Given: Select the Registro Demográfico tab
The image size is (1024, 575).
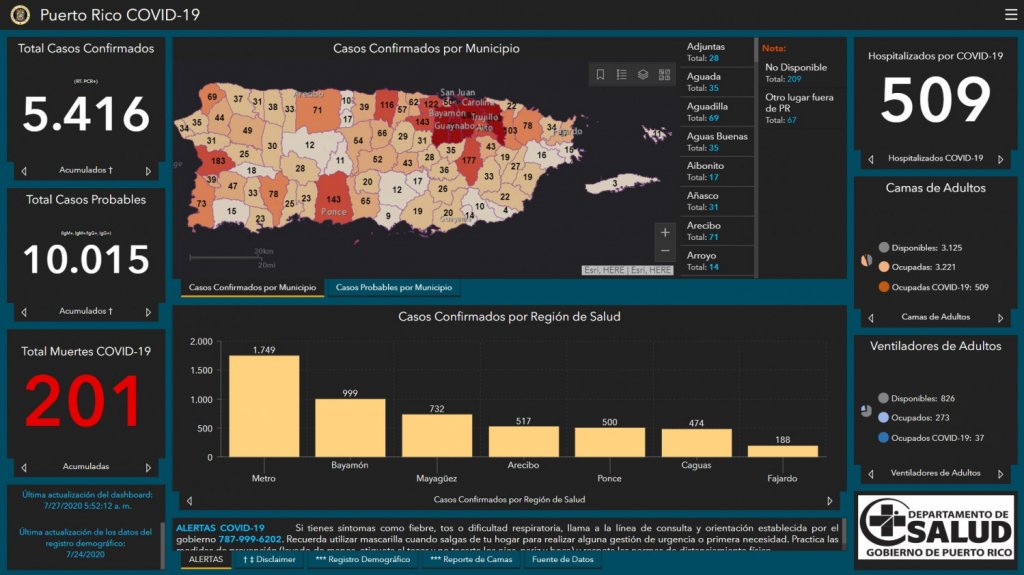Looking at the screenshot, I should [x=362, y=560].
